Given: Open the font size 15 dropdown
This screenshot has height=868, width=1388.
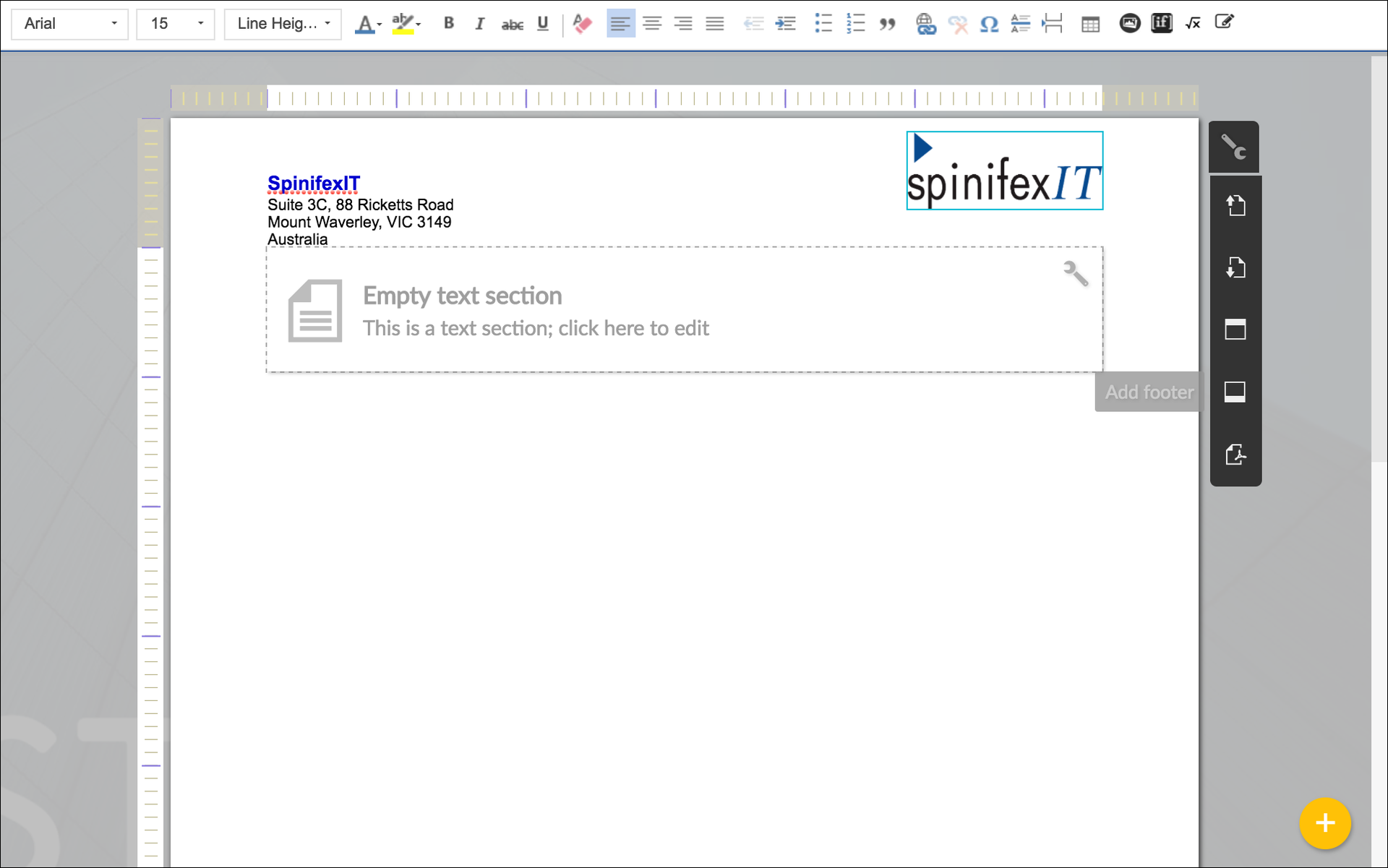Looking at the screenshot, I should [176, 23].
